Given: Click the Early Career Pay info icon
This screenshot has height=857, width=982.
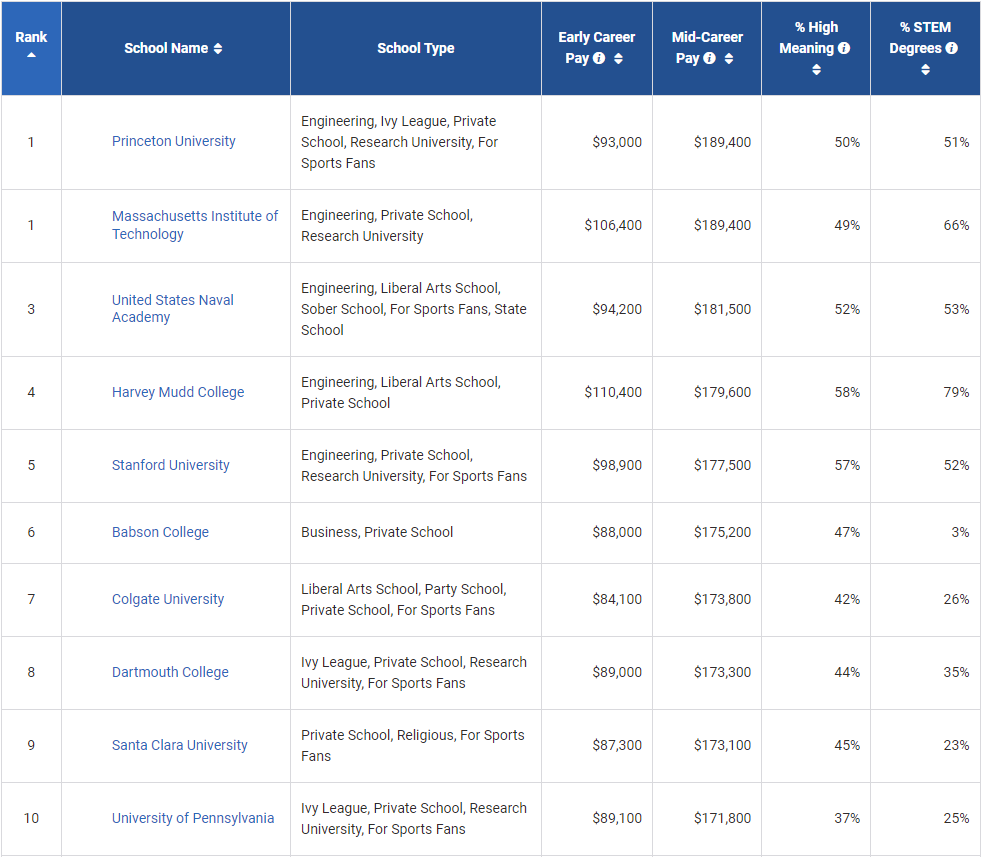Looking at the screenshot, I should 599,59.
